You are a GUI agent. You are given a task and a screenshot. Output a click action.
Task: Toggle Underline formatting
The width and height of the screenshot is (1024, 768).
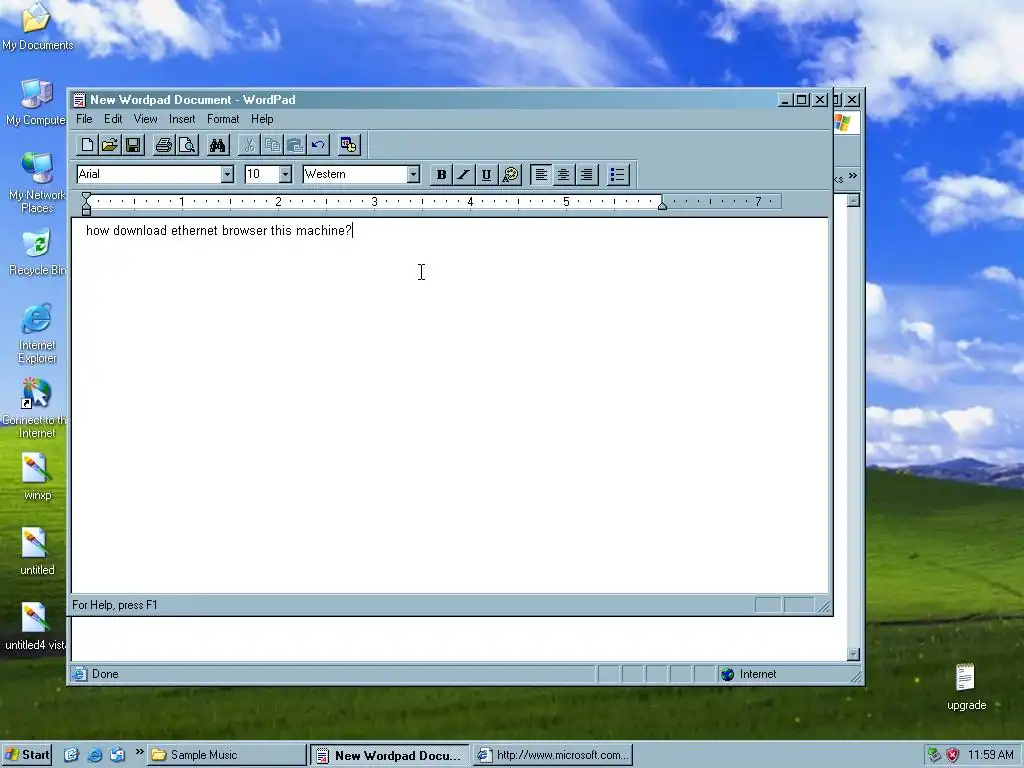coord(487,174)
